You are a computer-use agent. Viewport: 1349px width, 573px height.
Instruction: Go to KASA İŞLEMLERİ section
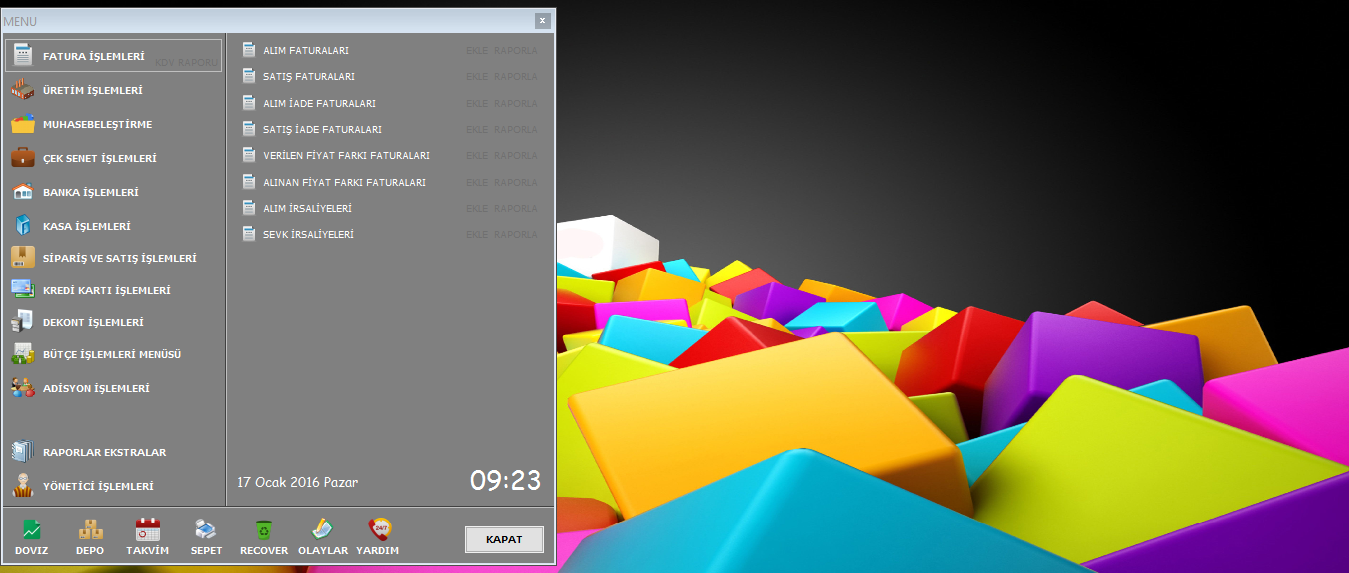click(x=86, y=226)
